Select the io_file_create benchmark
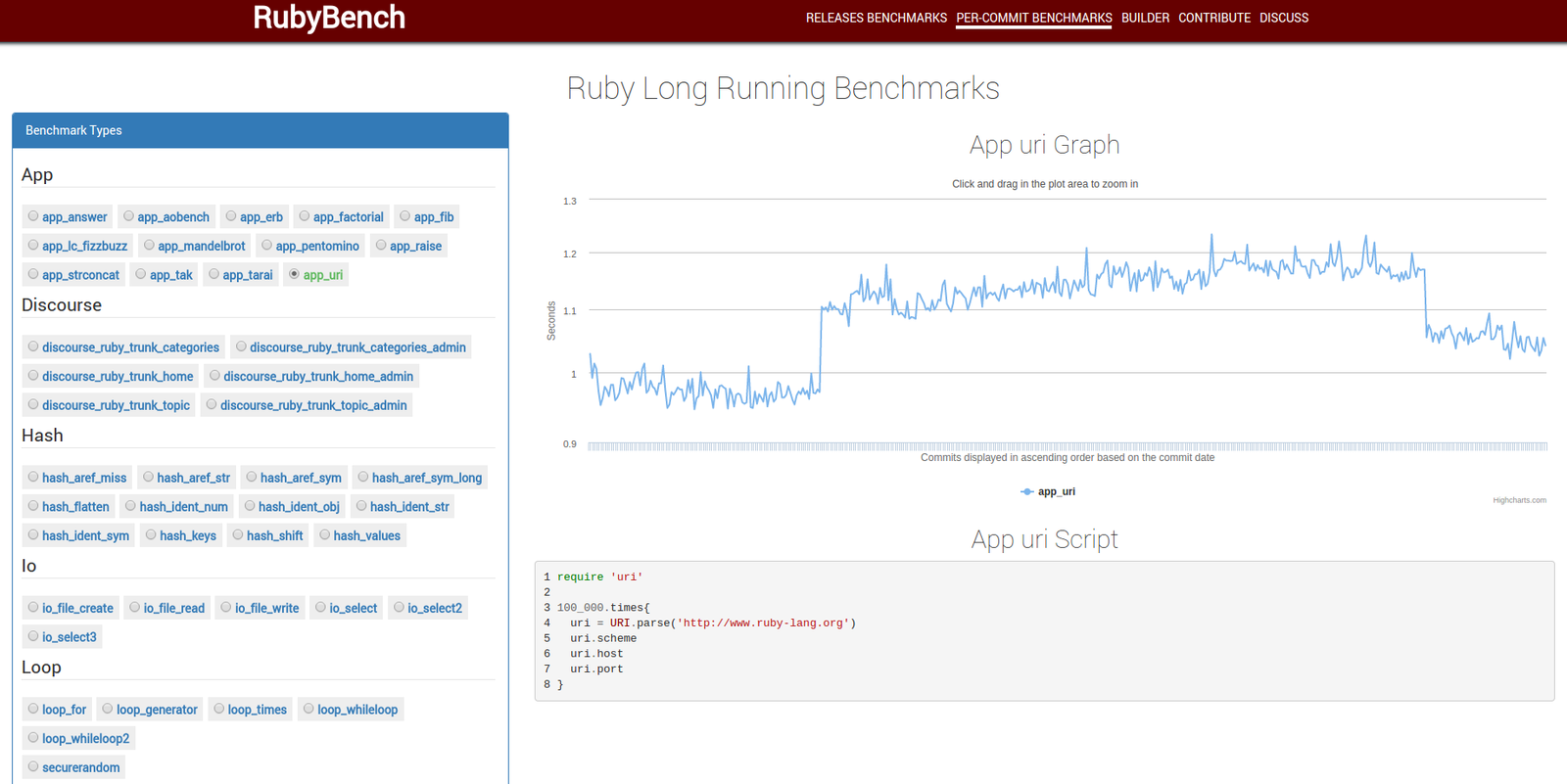Viewport: 1567px width, 784px height. click(71, 608)
